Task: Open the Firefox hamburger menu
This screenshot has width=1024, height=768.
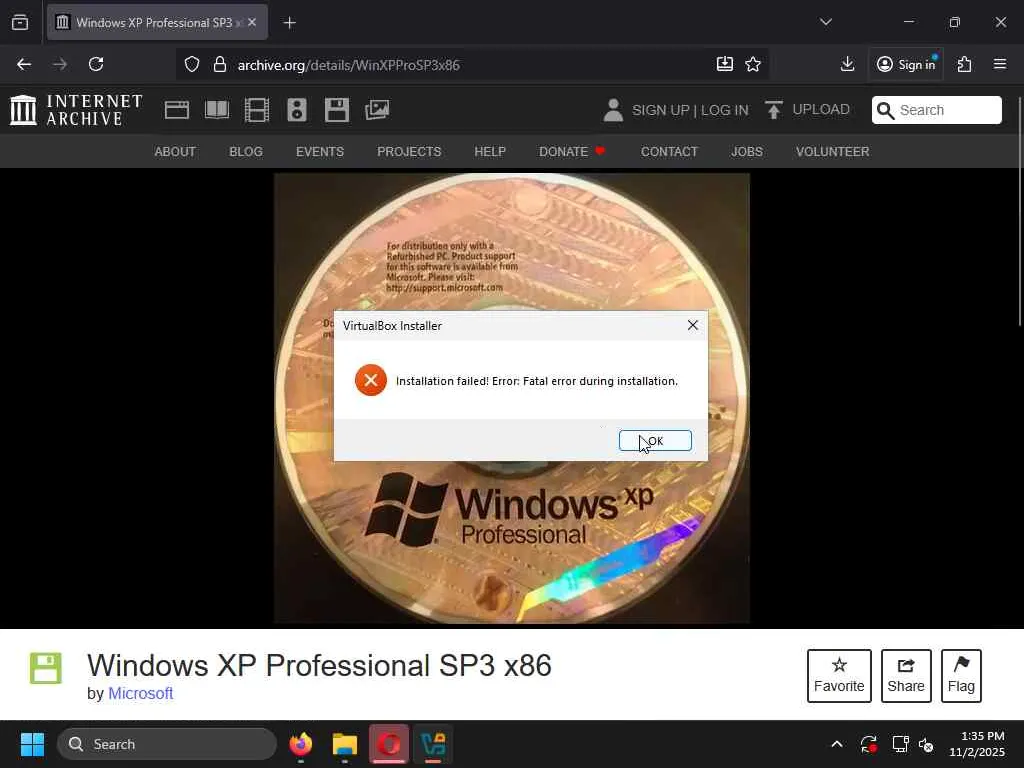Action: point(1000,64)
